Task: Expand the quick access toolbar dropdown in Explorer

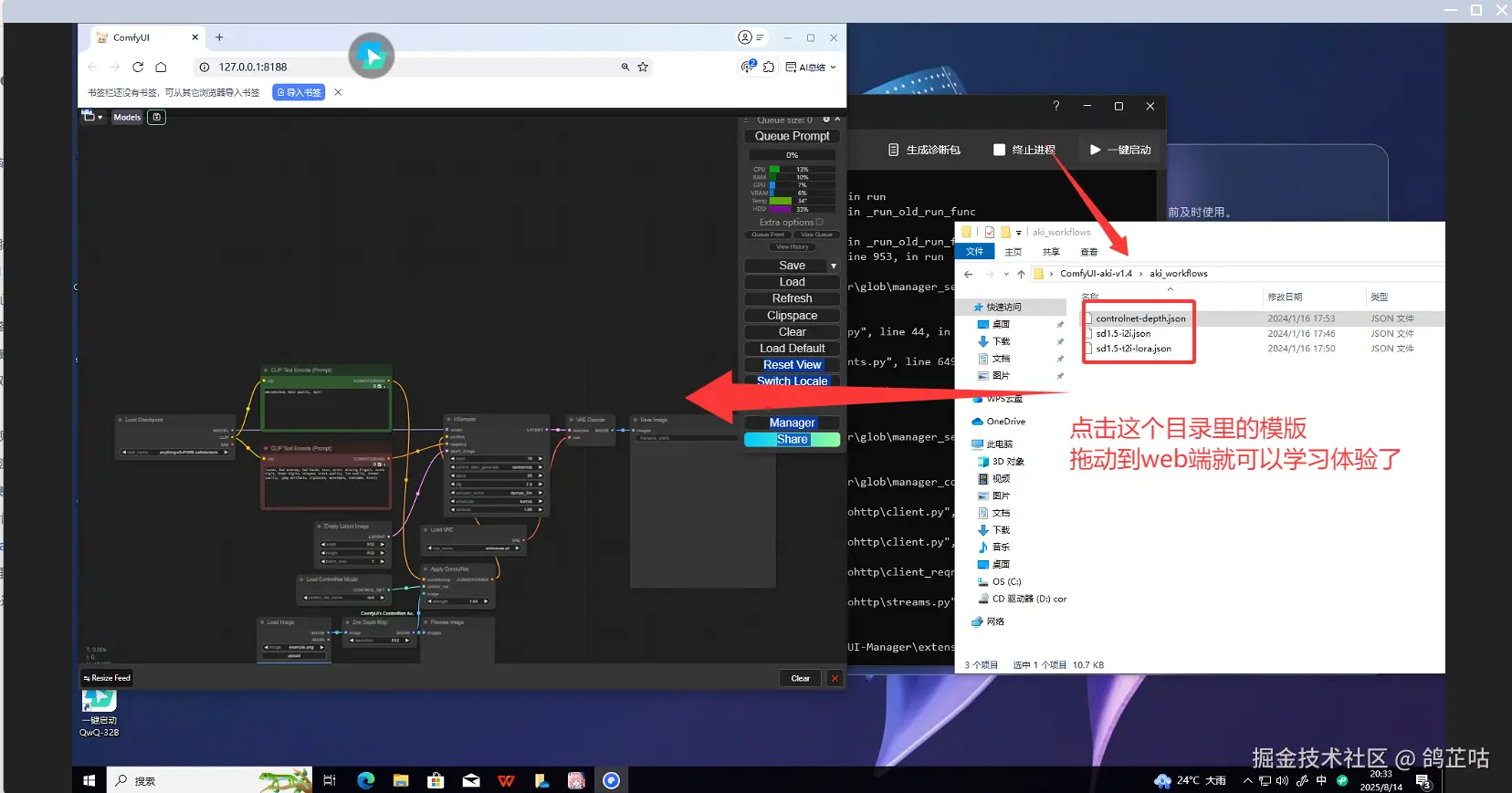Action: 1019,233
